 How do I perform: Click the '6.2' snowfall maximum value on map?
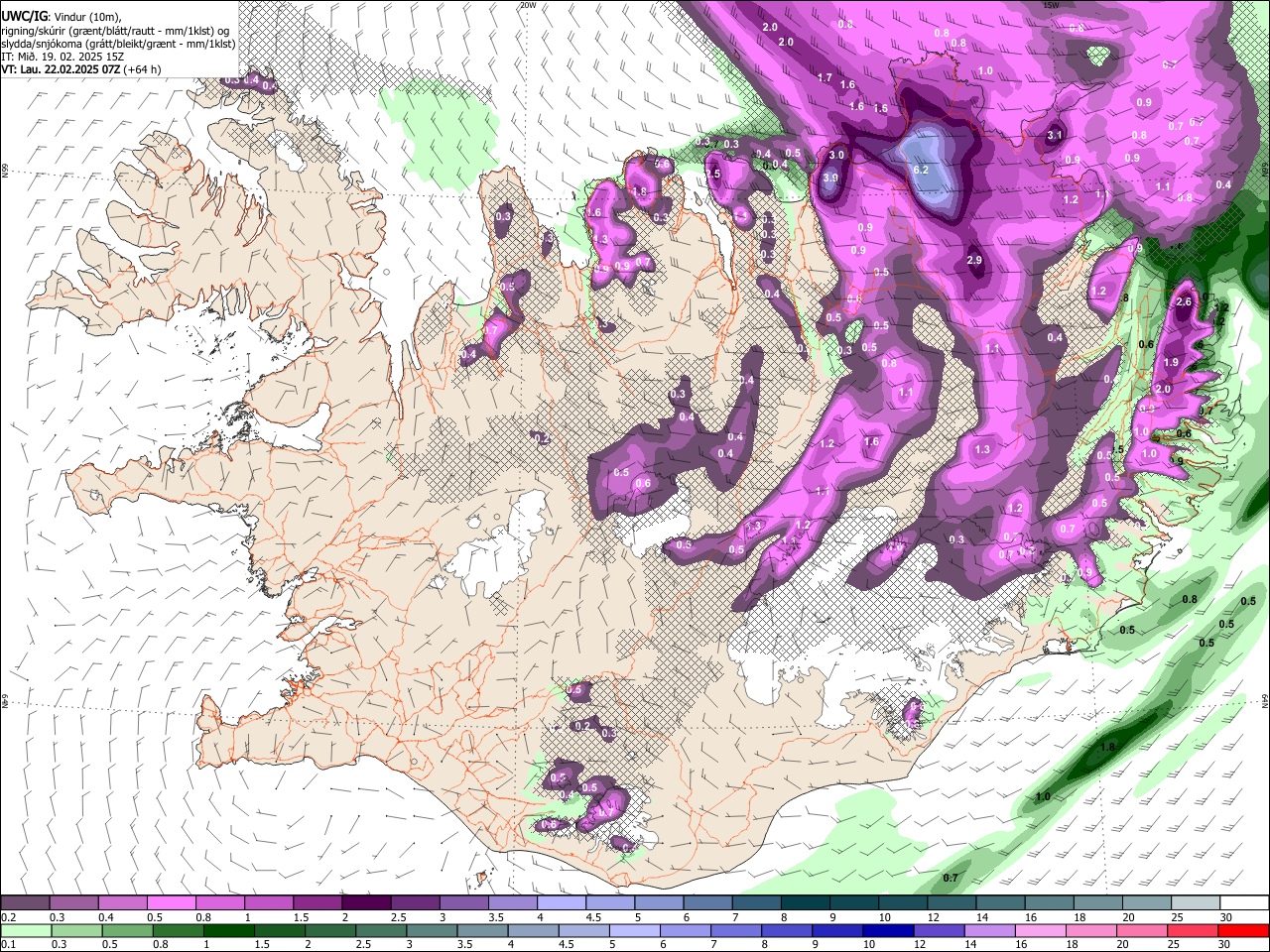coord(920,170)
